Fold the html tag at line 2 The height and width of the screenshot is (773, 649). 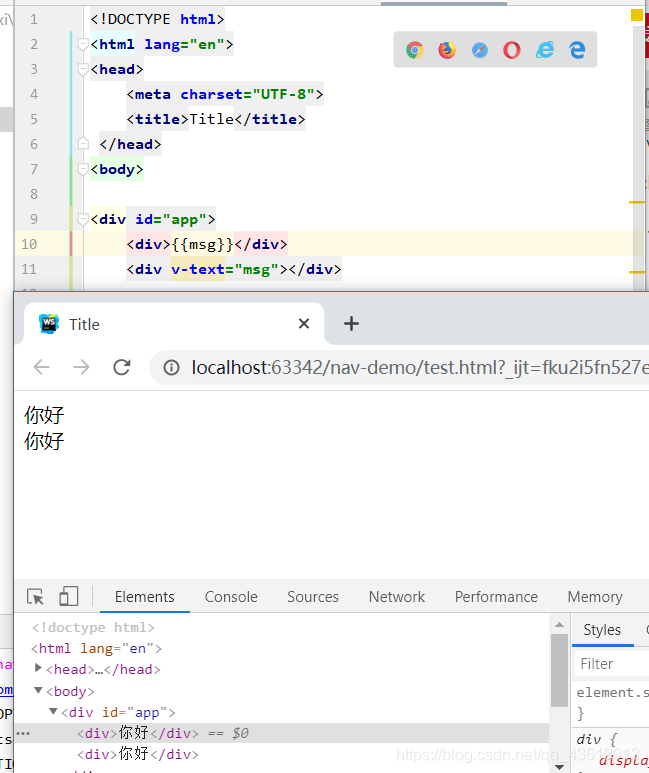click(x=82, y=44)
